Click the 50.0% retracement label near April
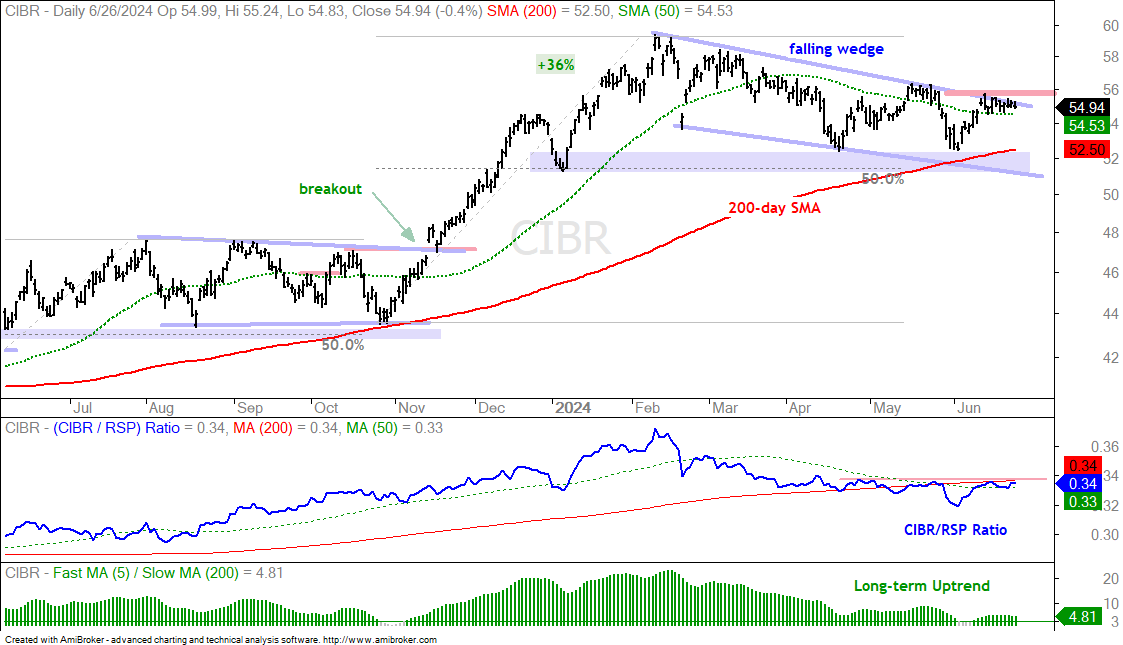Viewport: 1123px width, 645px height. (882, 179)
